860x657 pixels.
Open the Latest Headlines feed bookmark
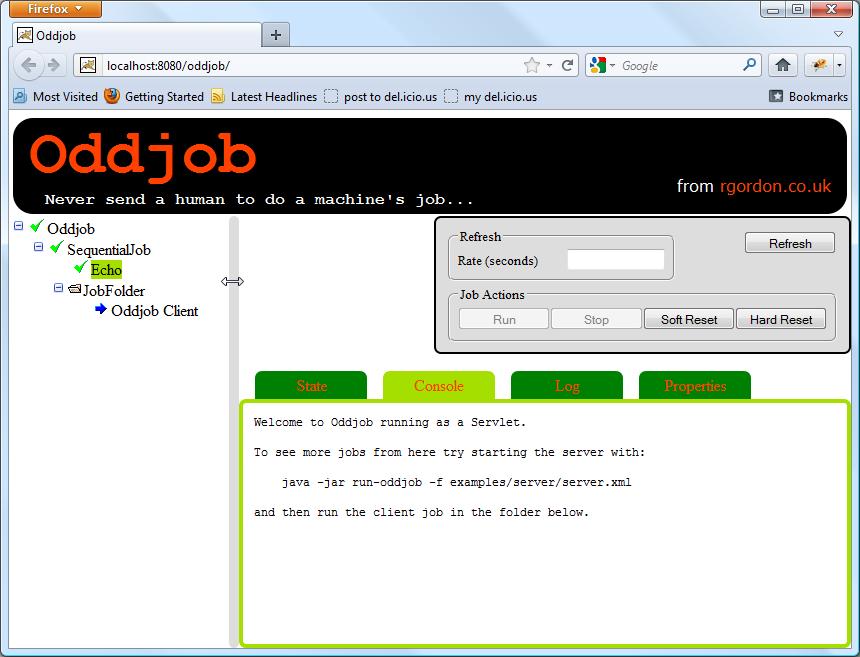pyautogui.click(x=264, y=97)
